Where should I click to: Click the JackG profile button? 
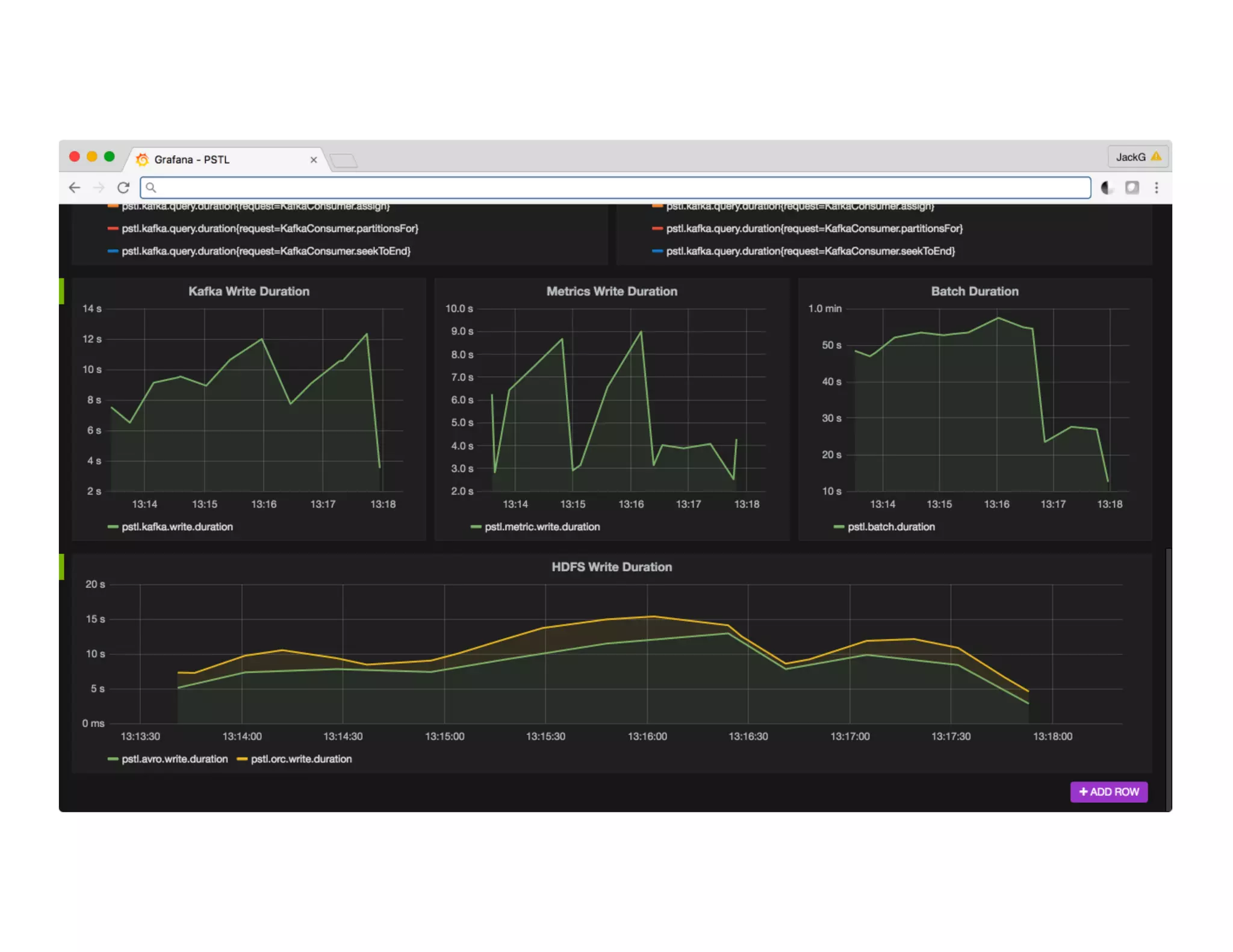click(x=1137, y=157)
